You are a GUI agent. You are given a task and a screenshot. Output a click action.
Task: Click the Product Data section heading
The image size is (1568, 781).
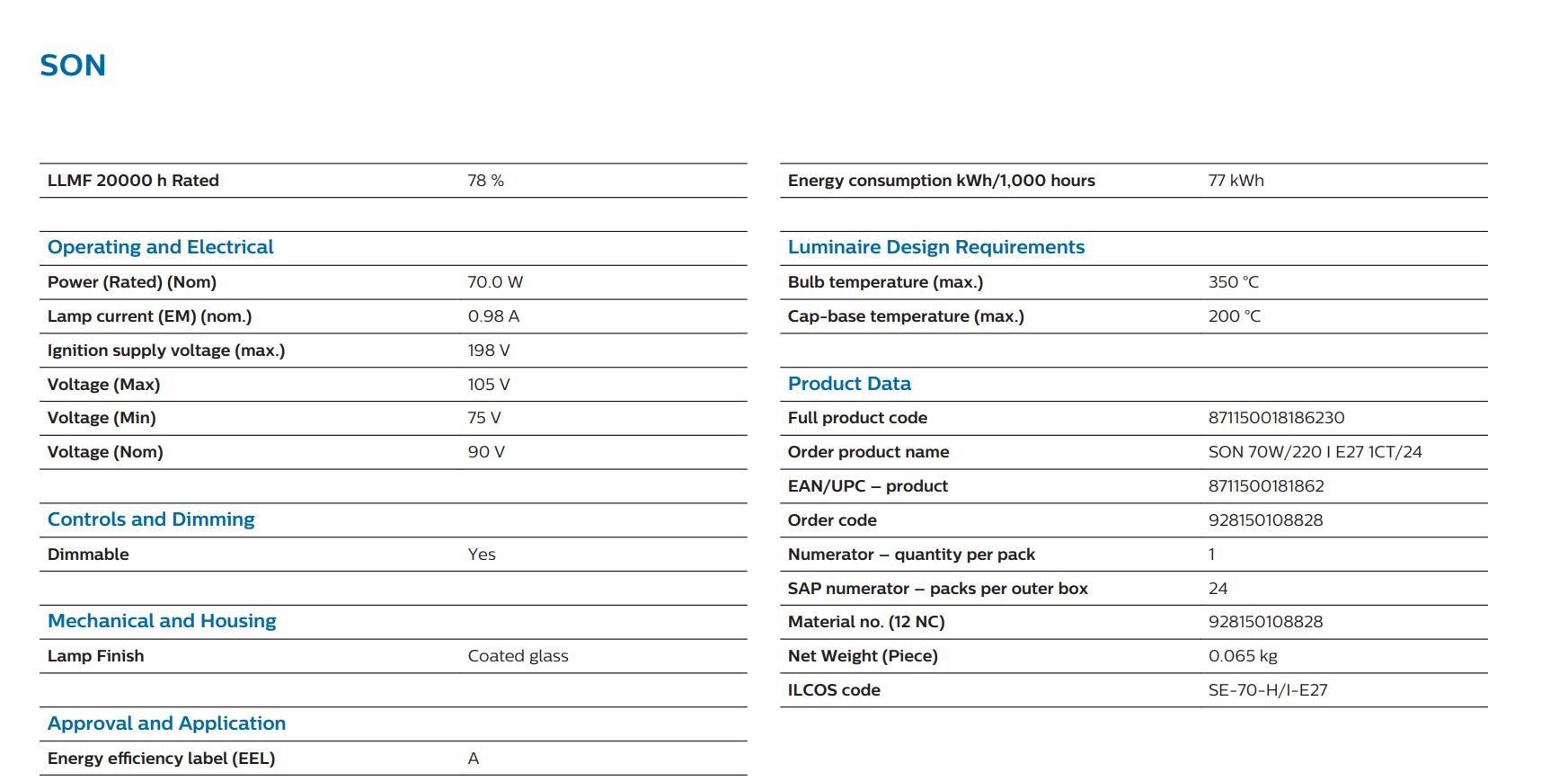click(850, 384)
